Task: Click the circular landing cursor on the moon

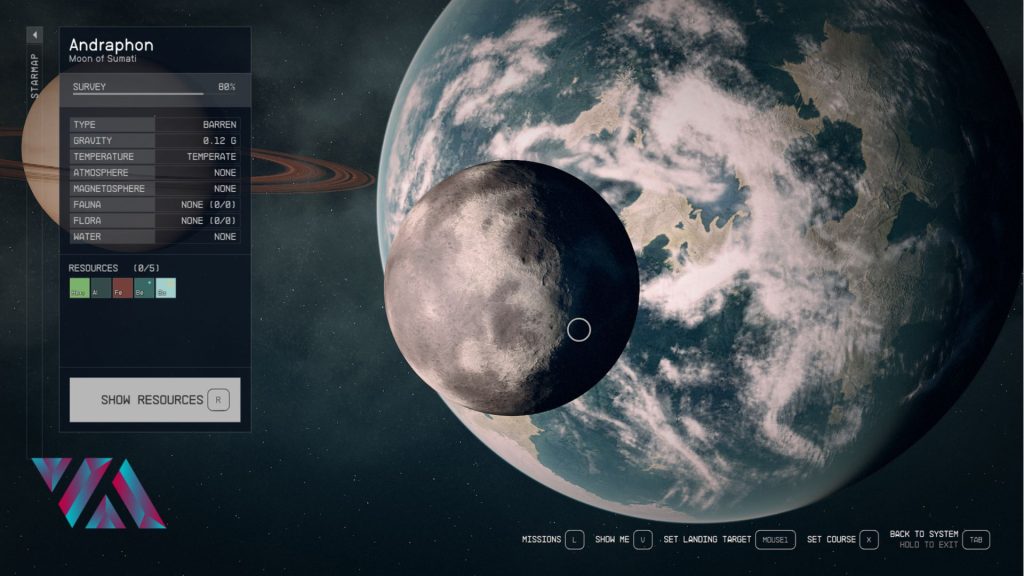Action: pos(579,329)
